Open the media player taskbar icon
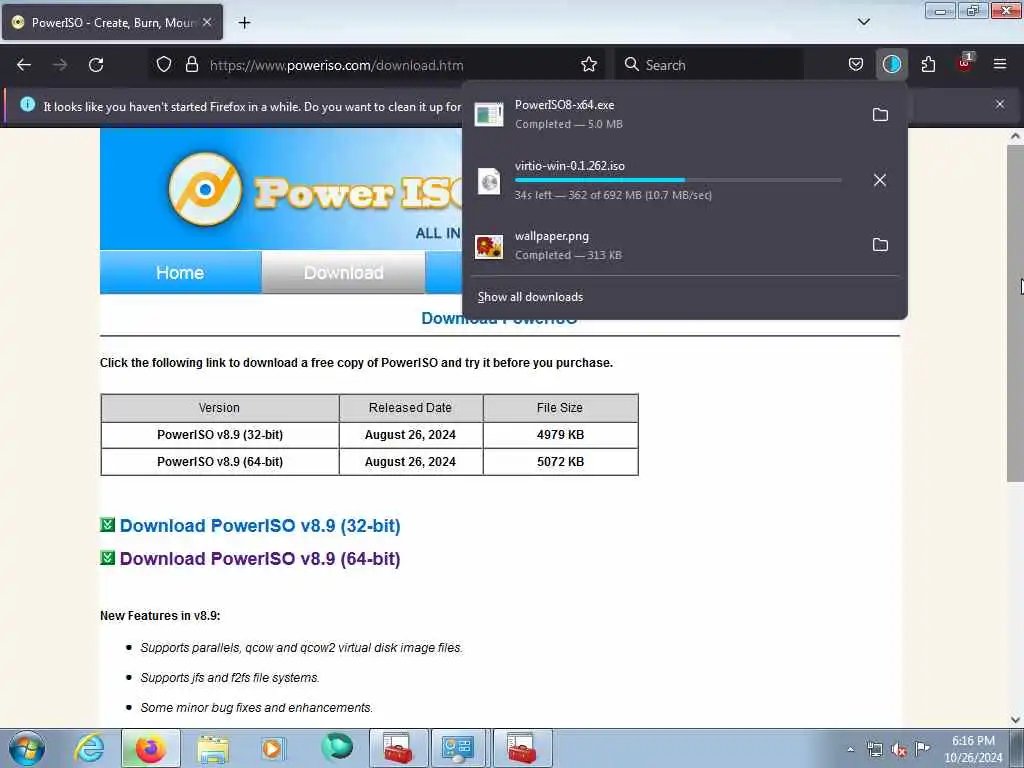 click(x=272, y=748)
